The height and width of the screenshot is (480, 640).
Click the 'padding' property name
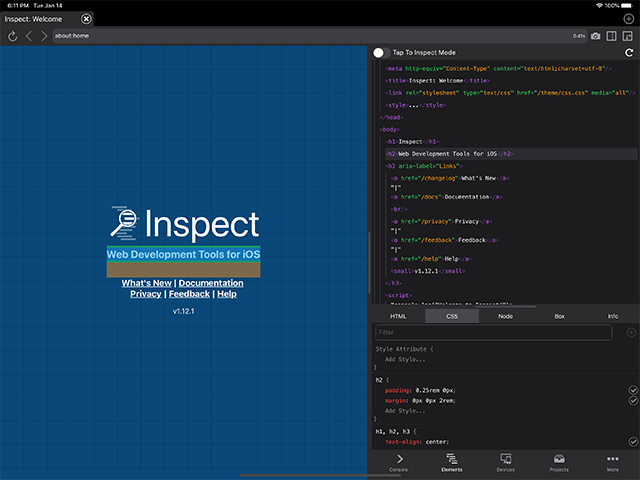tap(397, 391)
